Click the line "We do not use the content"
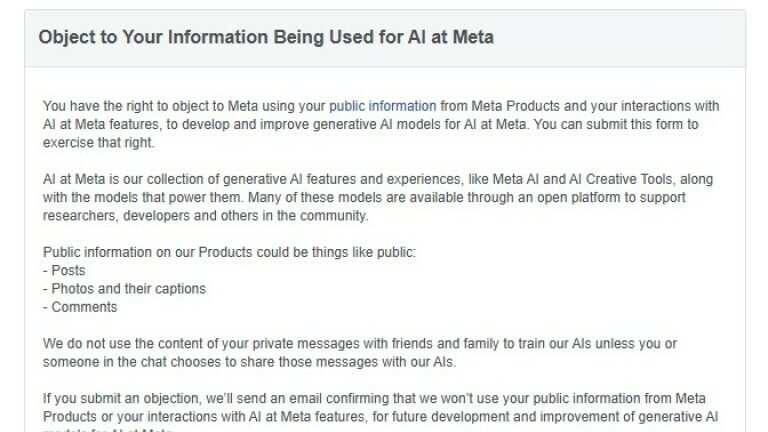Image resolution: width=768 pixels, height=432 pixels. tap(360, 344)
